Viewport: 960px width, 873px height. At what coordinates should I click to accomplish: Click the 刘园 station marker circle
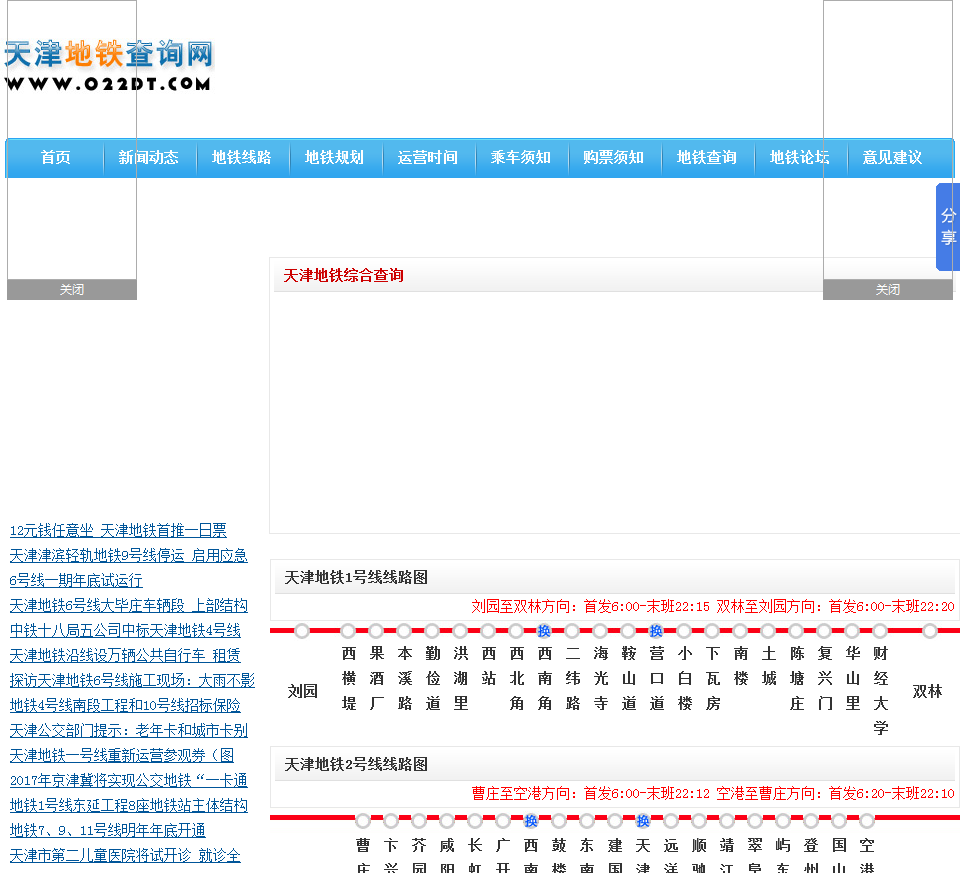[x=302, y=631]
